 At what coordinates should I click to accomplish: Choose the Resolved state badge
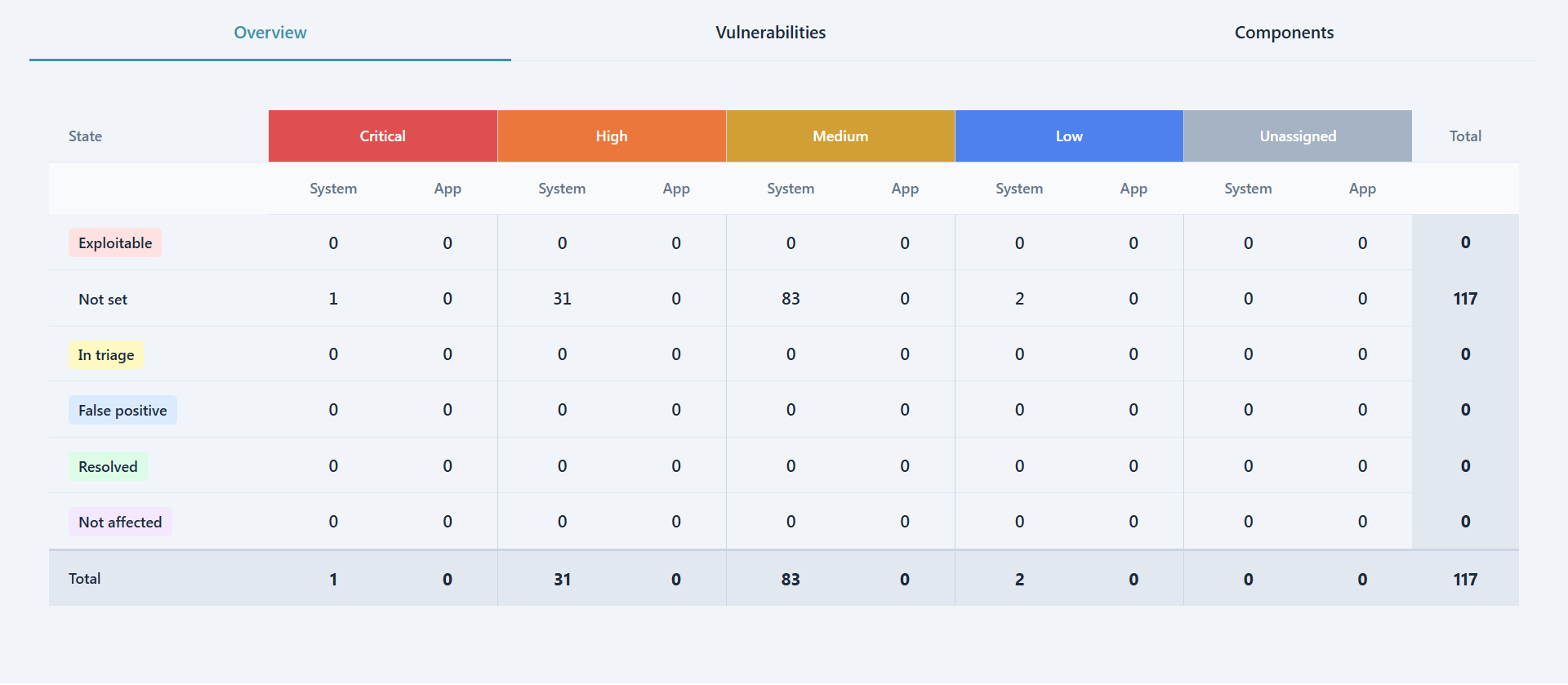[x=108, y=467]
